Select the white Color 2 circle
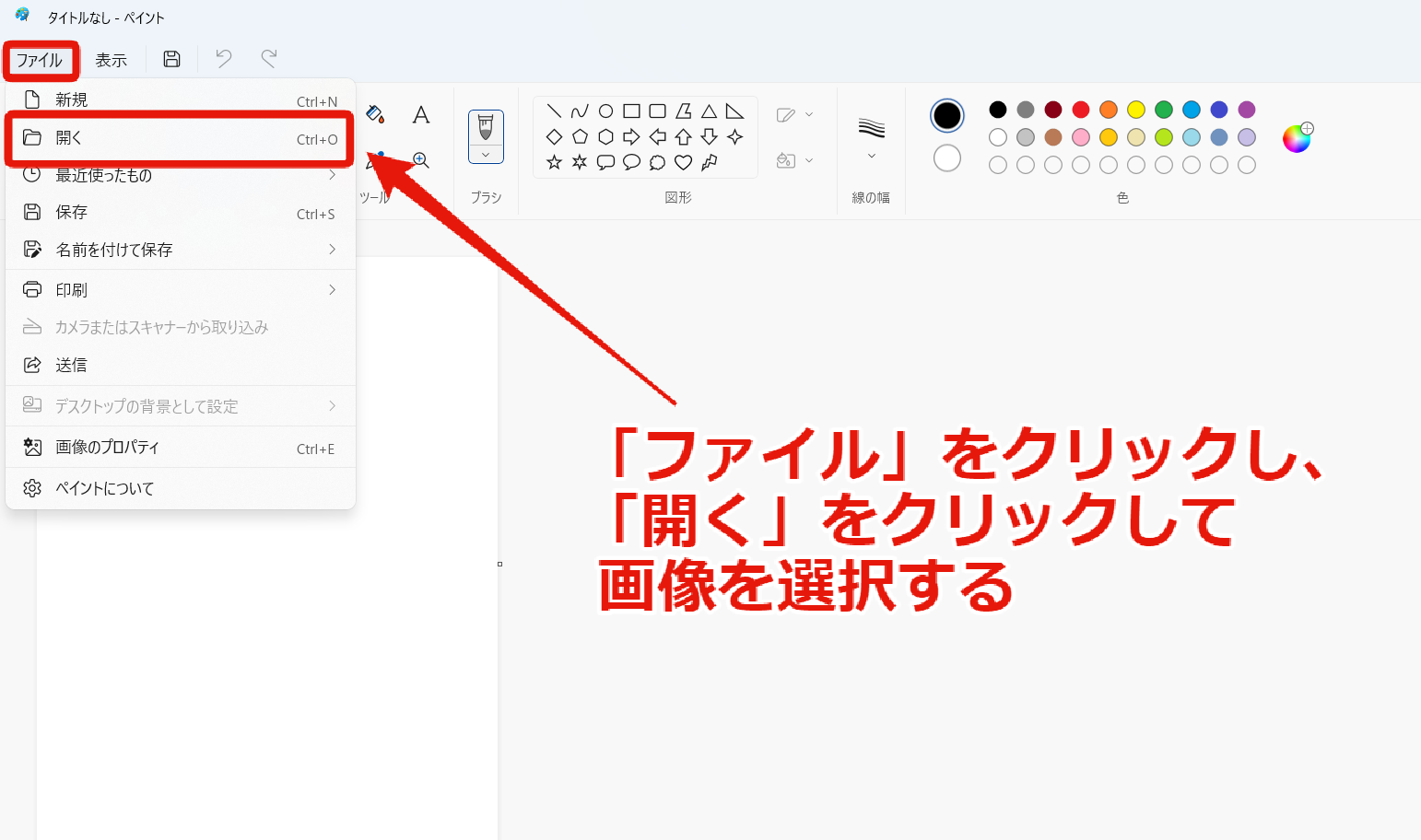Viewport: 1421px width, 840px height. [947, 158]
